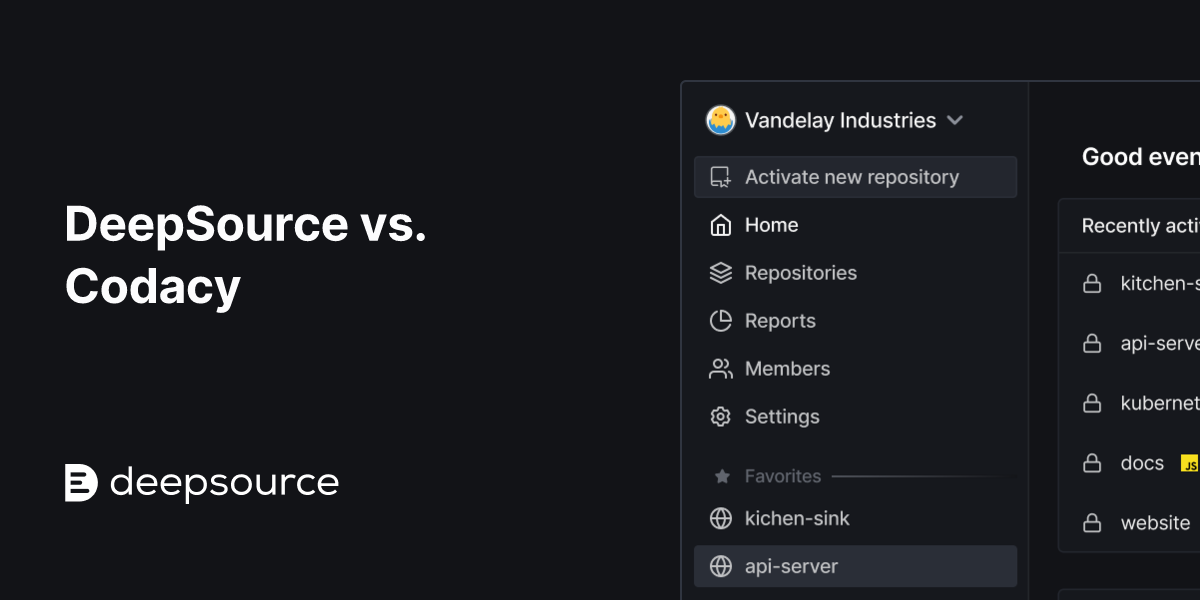Click the lock icon beside website repository

1092,522
